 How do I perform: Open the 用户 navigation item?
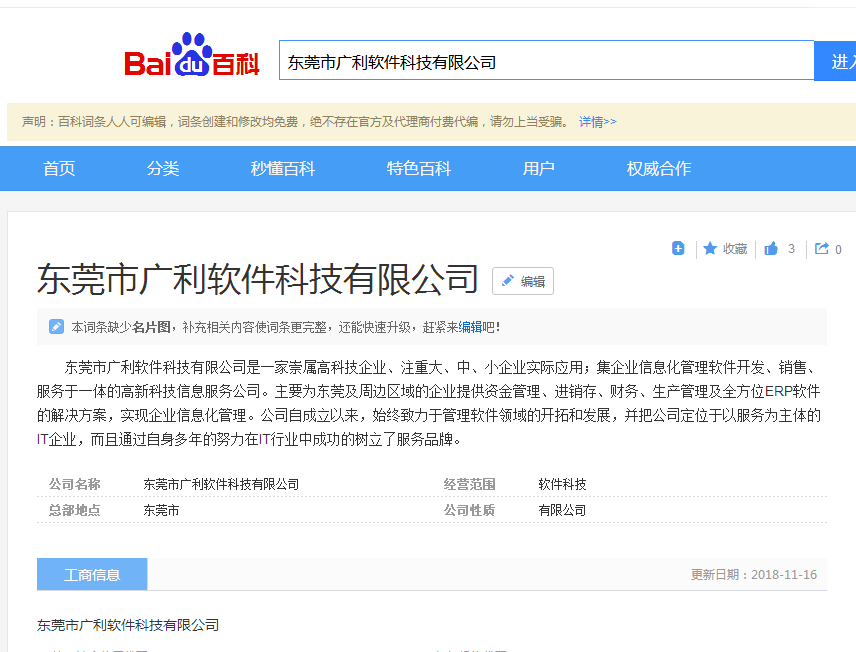[x=539, y=168]
